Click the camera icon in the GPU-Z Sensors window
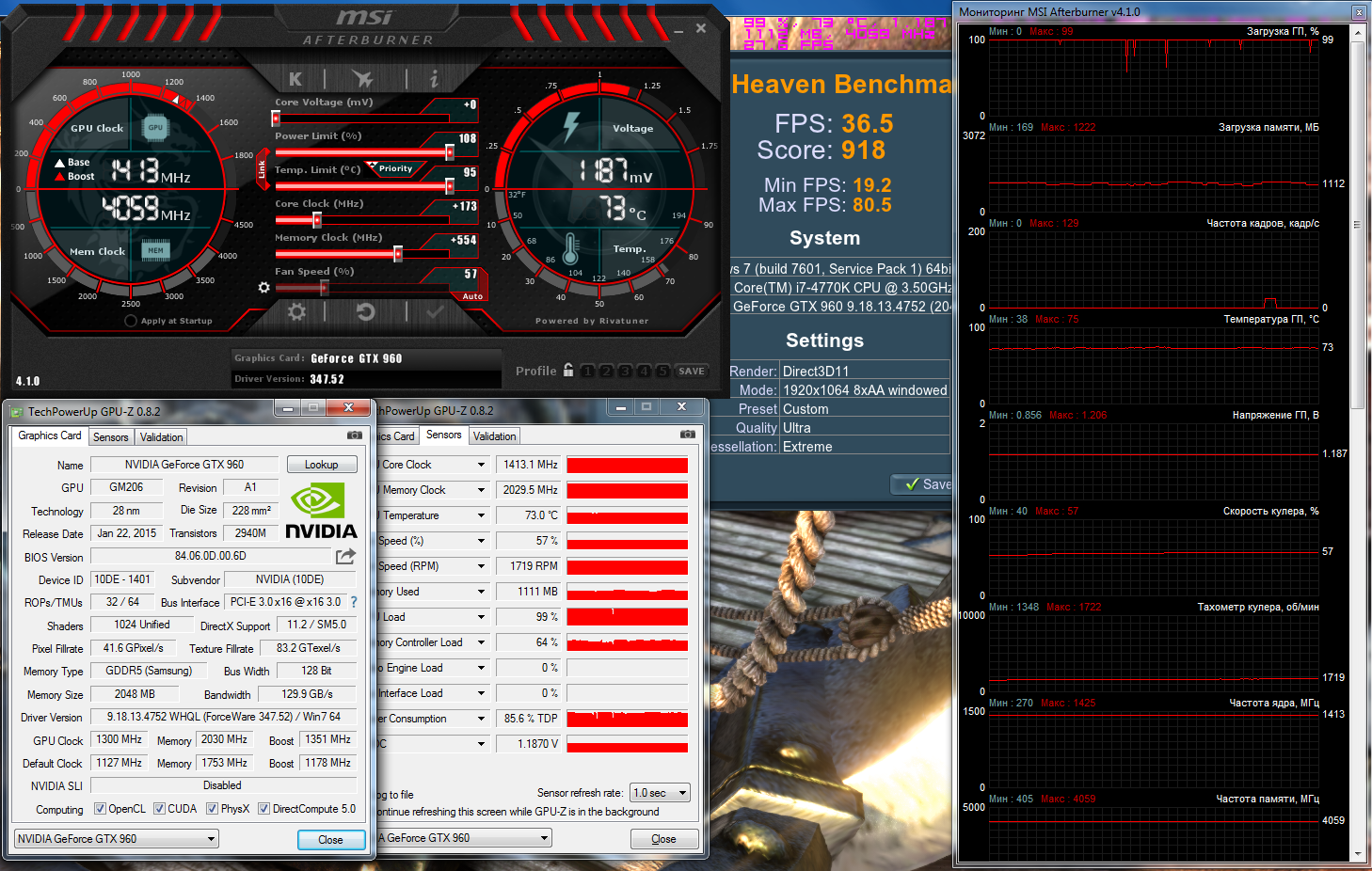The height and width of the screenshot is (871, 1372). (688, 435)
